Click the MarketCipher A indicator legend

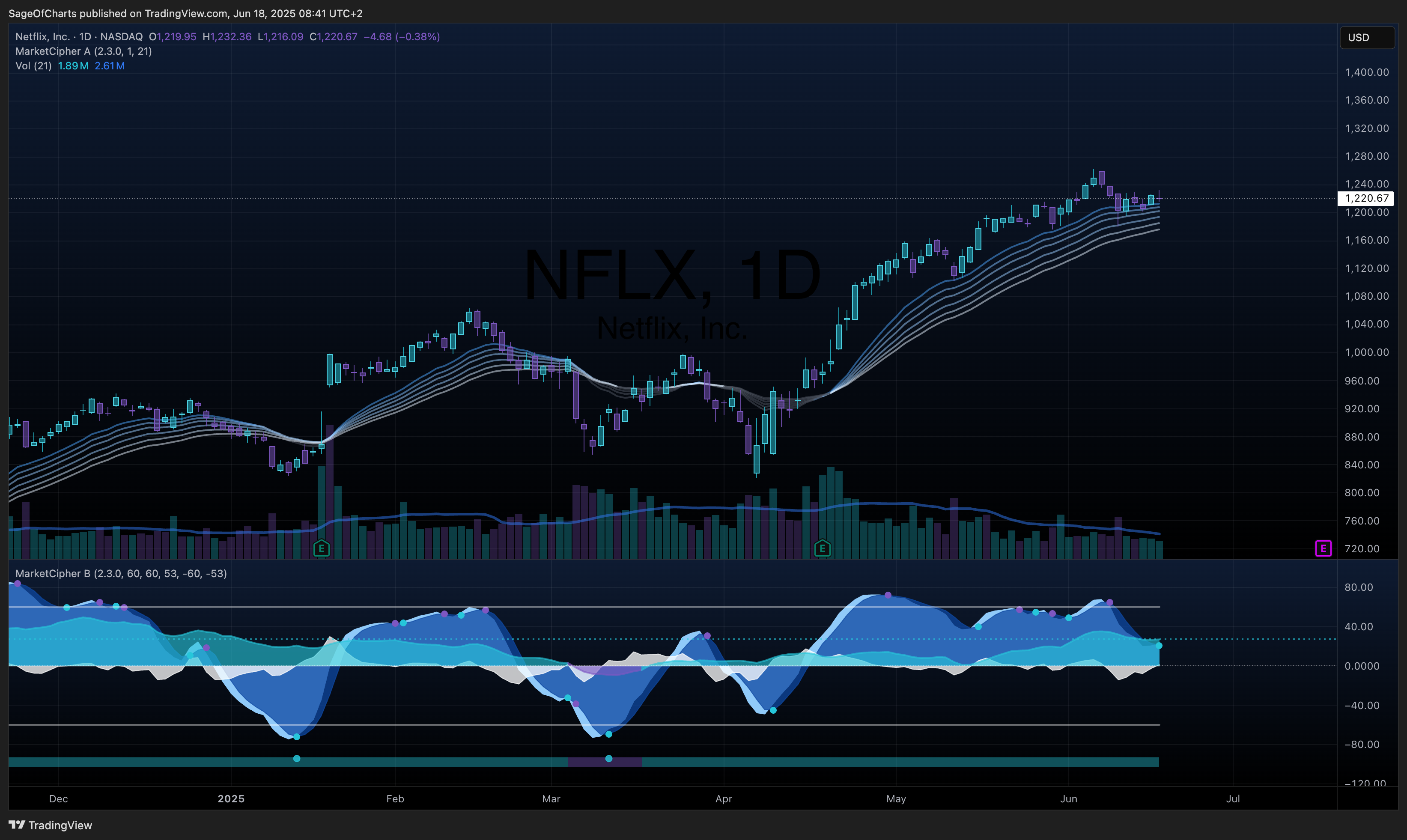84,51
